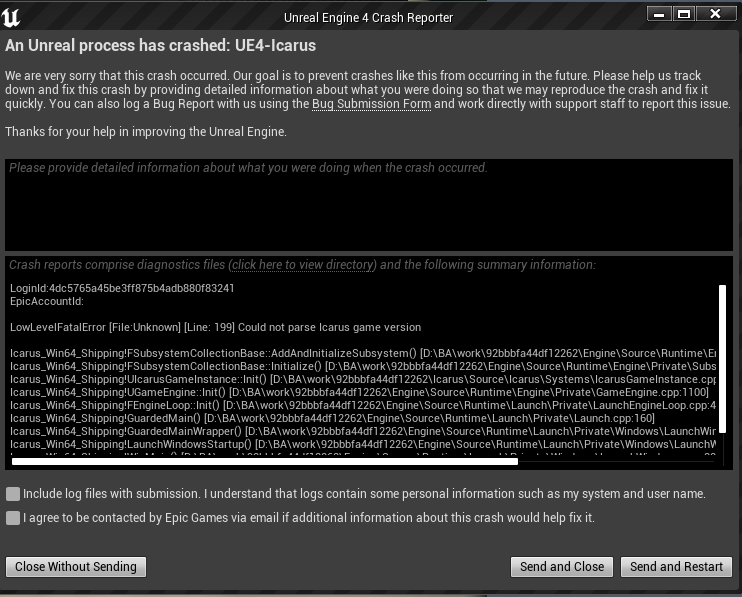
Task: Click the EpicAccountId line
Action: (x=47, y=301)
